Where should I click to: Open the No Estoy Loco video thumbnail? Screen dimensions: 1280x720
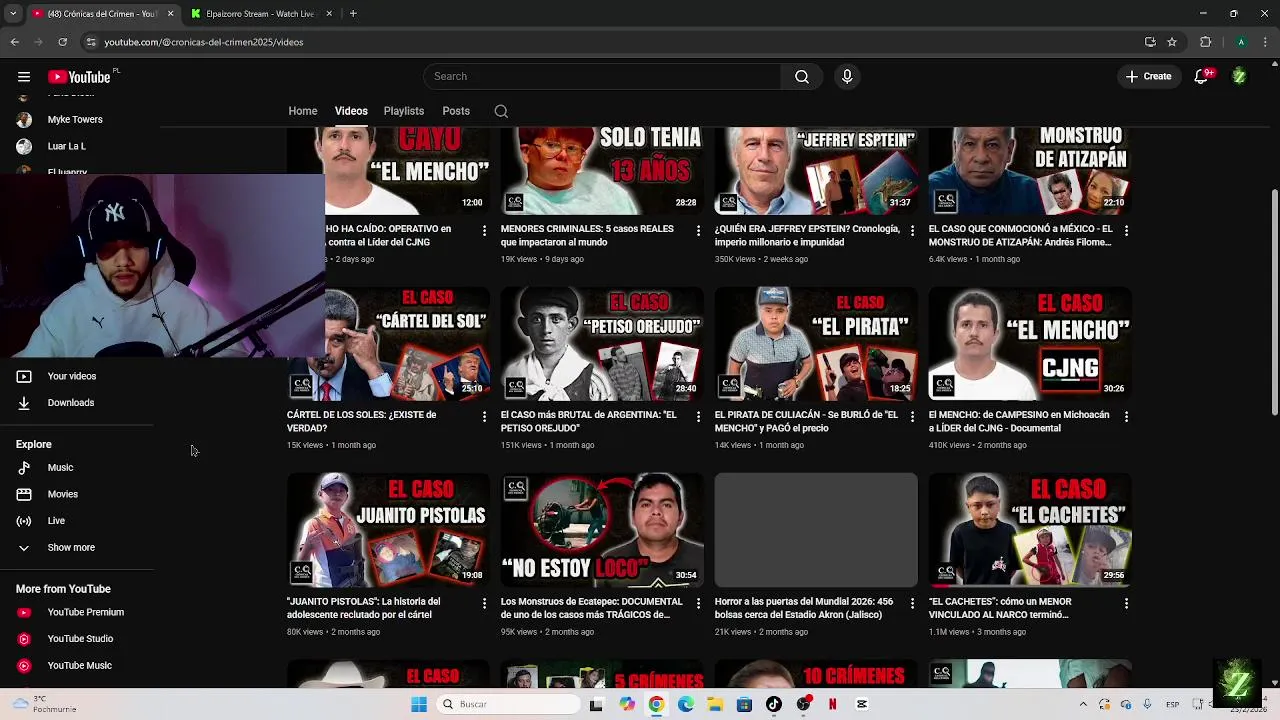tap(602, 530)
